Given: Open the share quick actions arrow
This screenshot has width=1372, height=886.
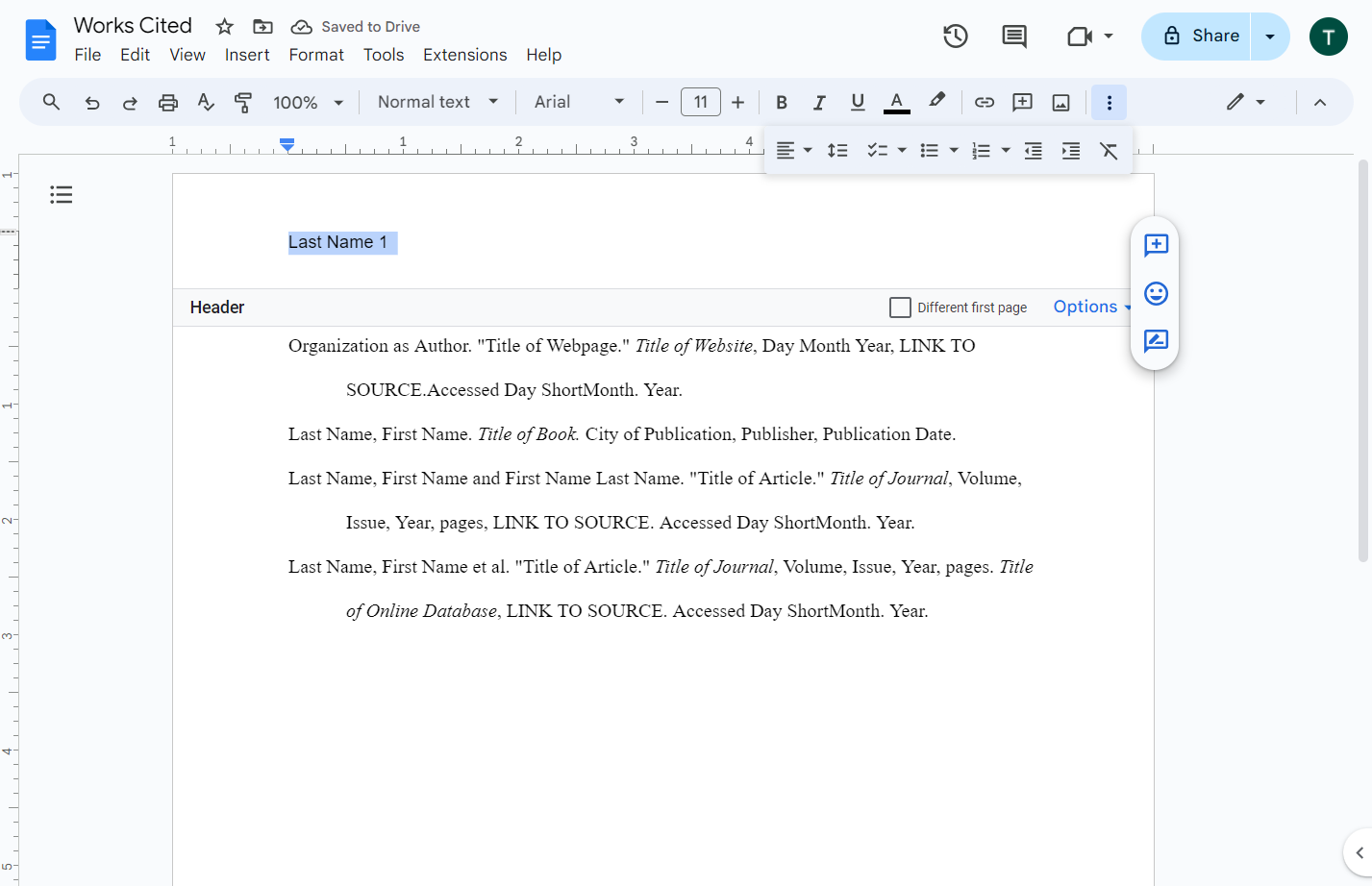Looking at the screenshot, I should 1270,37.
